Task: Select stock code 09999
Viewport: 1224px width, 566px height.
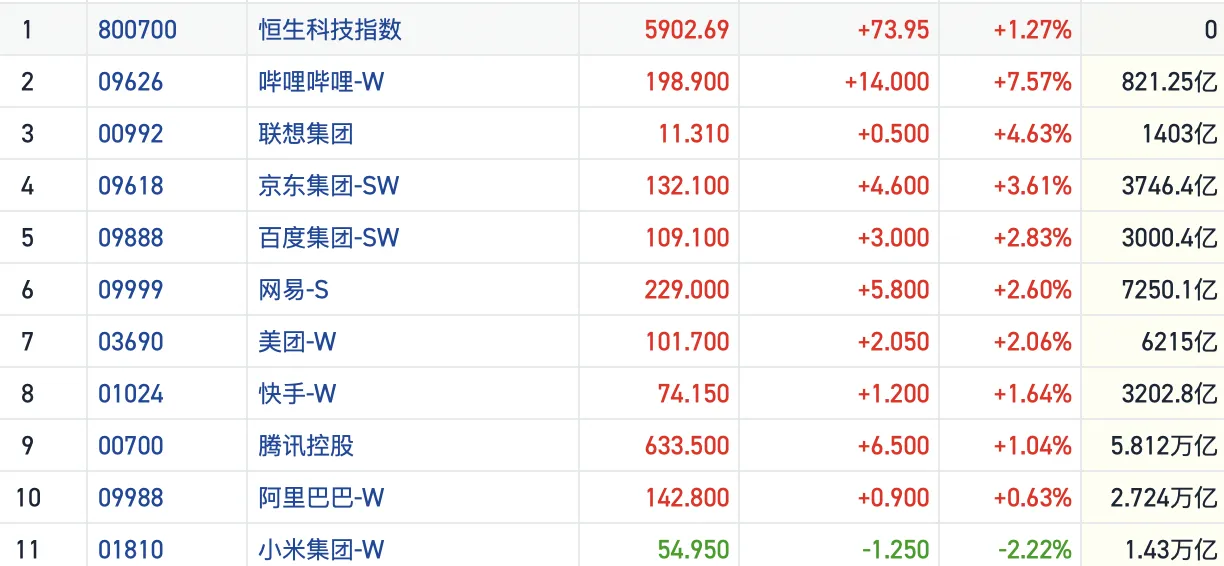Action: pyautogui.click(x=130, y=290)
